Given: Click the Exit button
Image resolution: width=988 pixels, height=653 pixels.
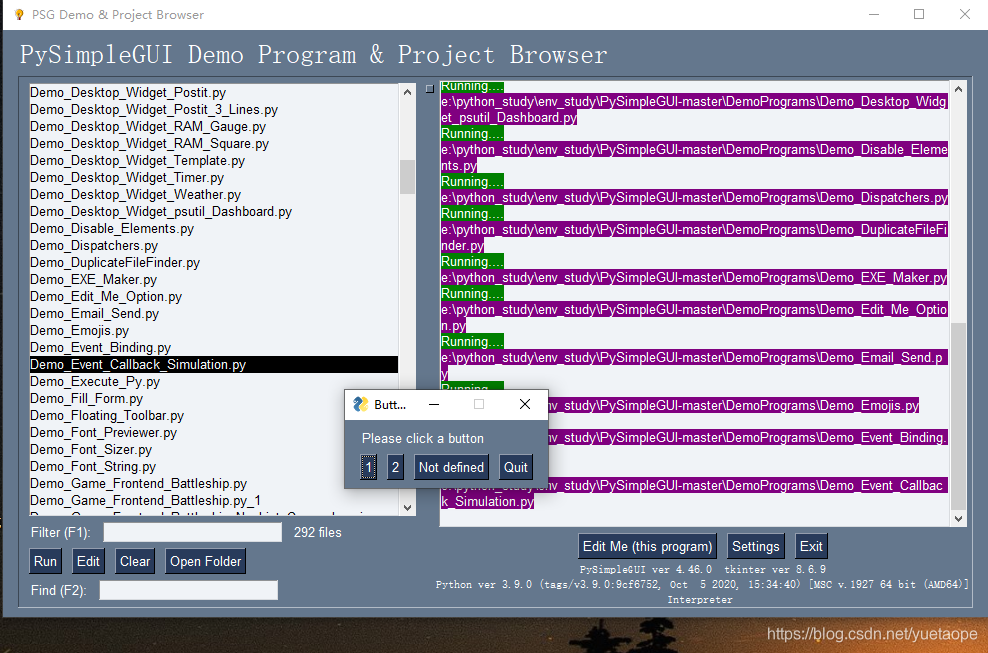Looking at the screenshot, I should (811, 546).
